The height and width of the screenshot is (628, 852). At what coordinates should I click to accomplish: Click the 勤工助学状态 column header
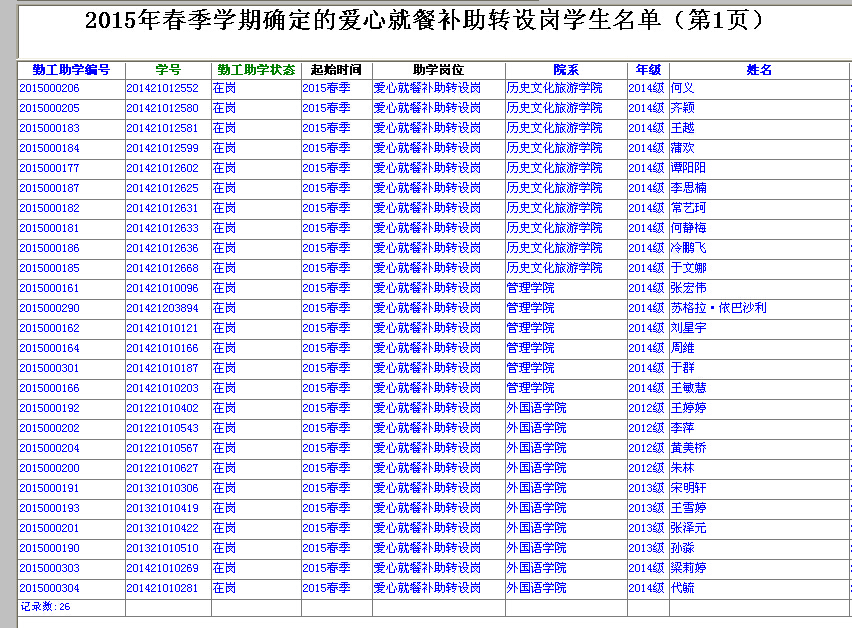tap(256, 70)
